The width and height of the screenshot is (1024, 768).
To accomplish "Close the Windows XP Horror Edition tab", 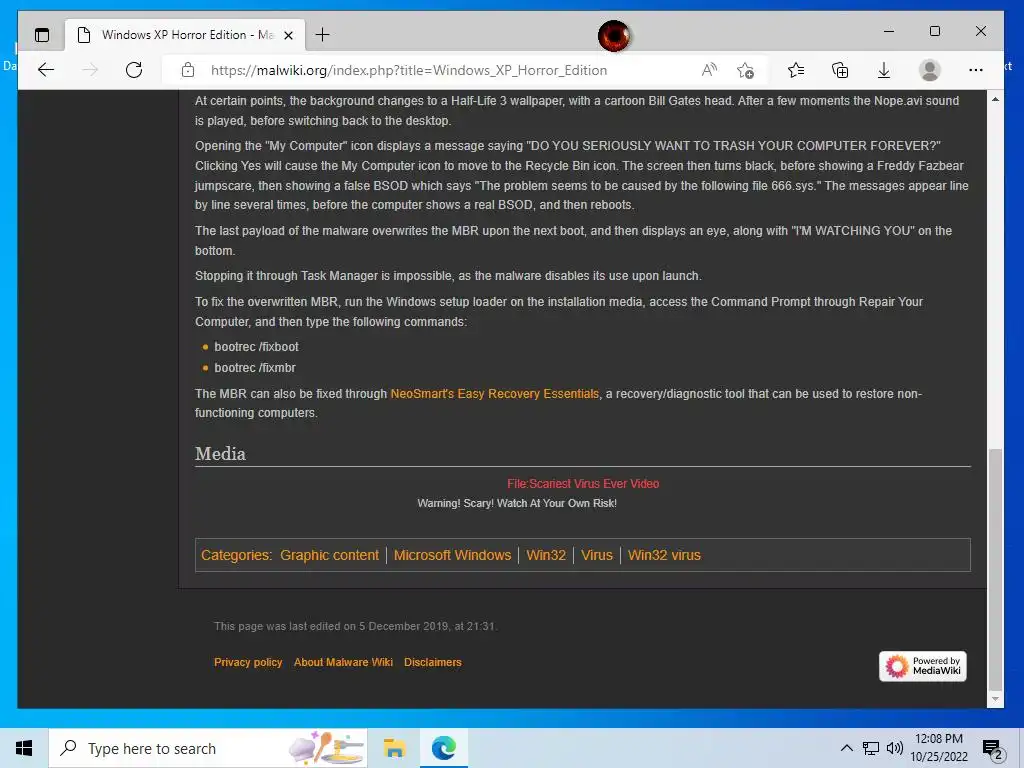I will tap(289, 35).
